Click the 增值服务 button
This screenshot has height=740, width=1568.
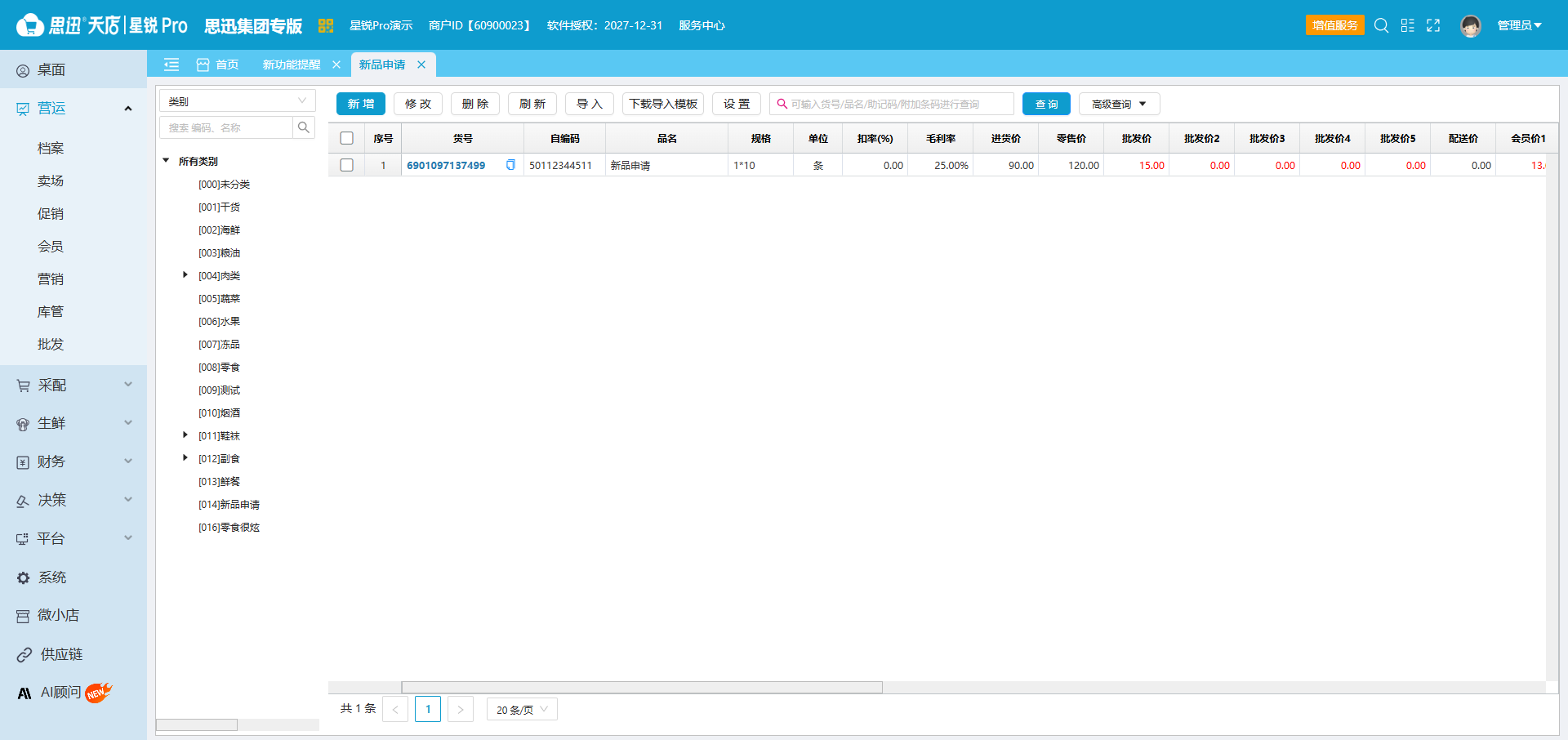(1335, 25)
